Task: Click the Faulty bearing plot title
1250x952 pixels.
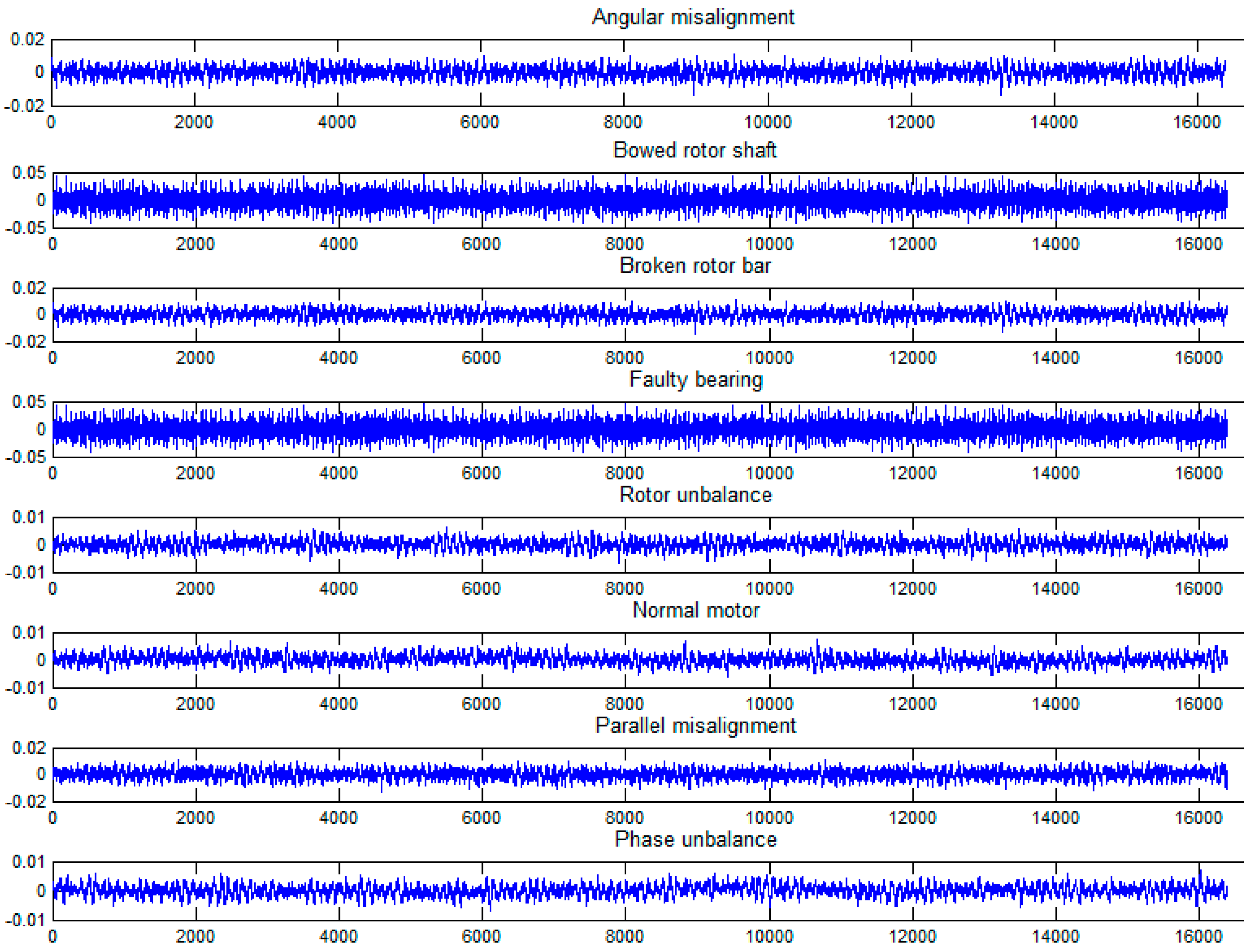Action: click(x=695, y=379)
